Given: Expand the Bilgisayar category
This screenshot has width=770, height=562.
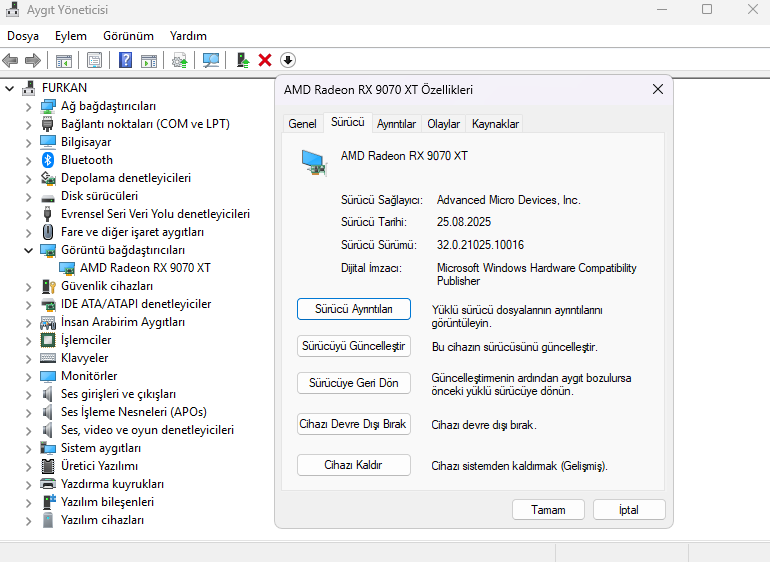Looking at the screenshot, I should point(28,142).
